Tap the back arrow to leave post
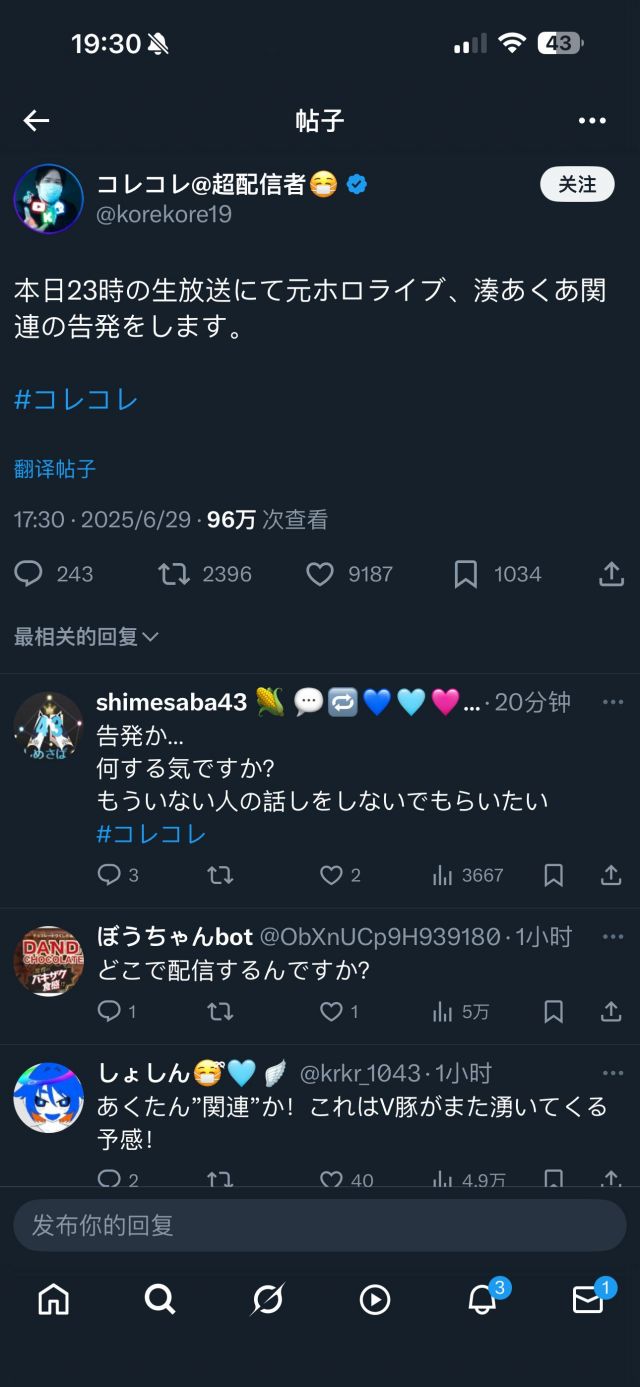The image size is (640, 1387). pos(36,120)
